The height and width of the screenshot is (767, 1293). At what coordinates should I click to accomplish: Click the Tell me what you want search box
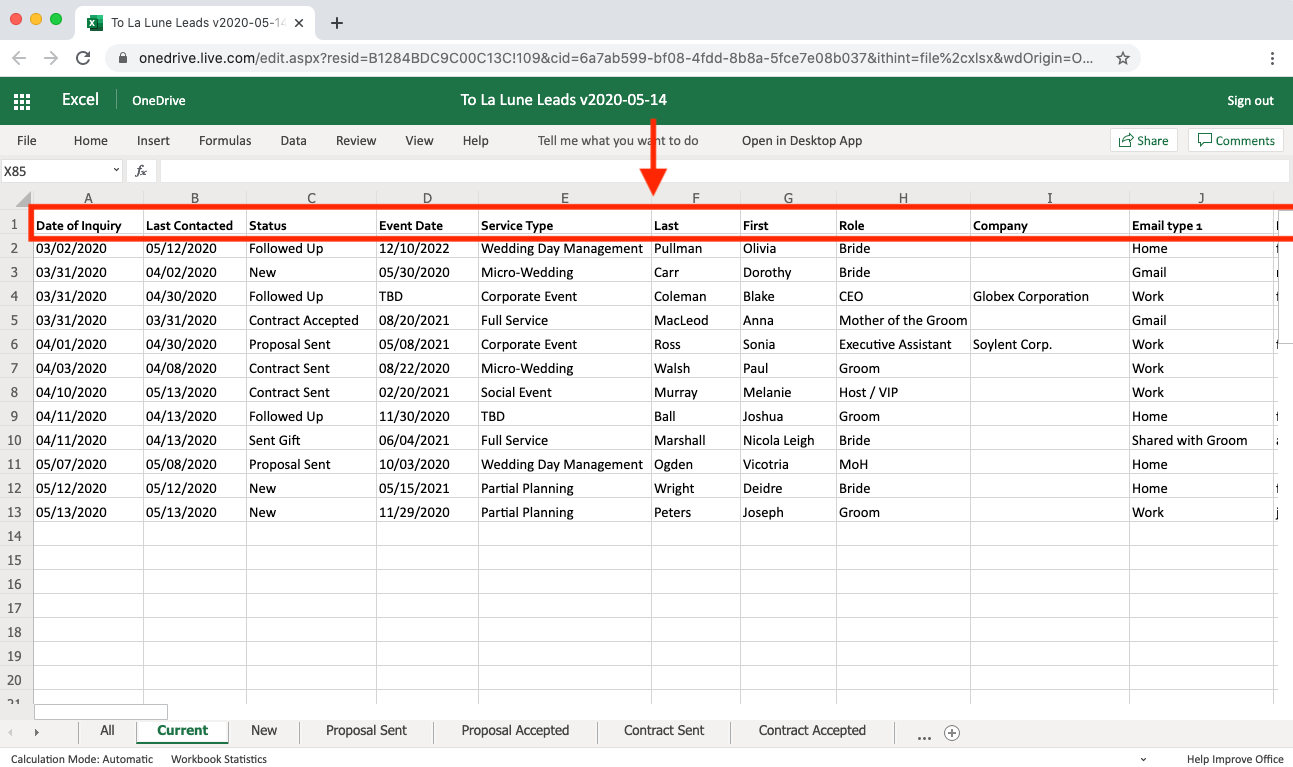click(x=618, y=141)
